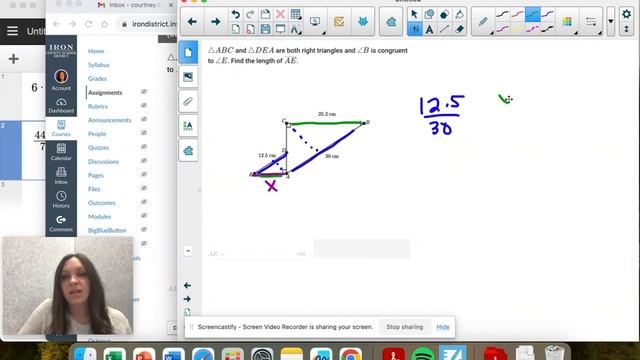Pick the purple pen swatch
The image size is (640, 360).
548,14
